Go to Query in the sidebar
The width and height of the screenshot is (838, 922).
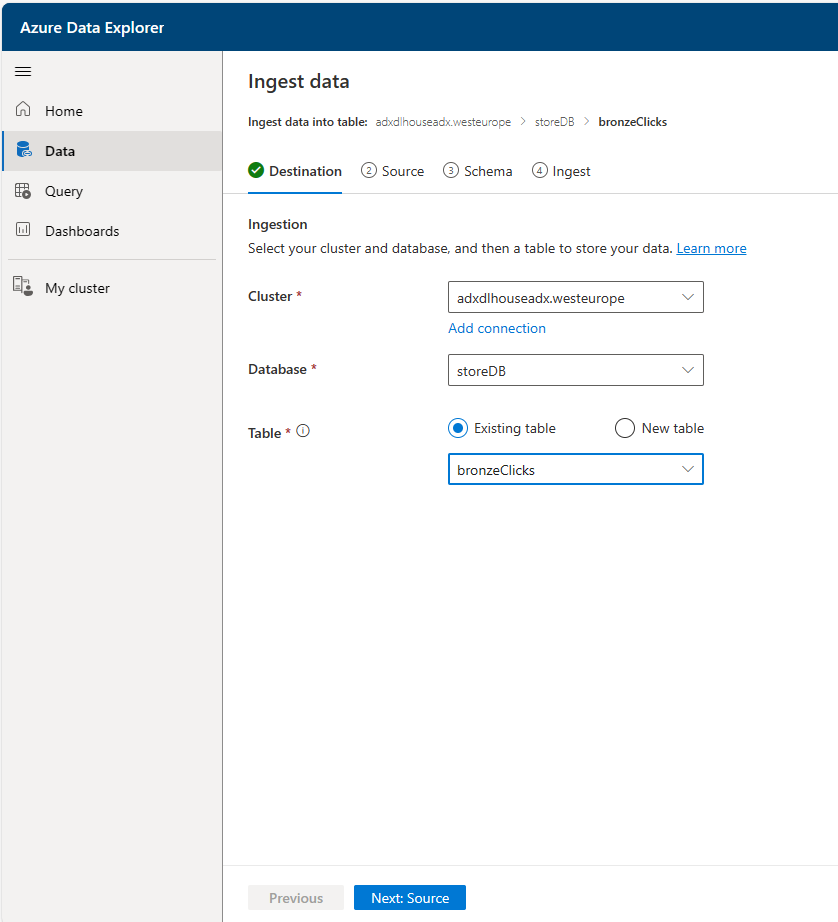[x=112, y=191]
